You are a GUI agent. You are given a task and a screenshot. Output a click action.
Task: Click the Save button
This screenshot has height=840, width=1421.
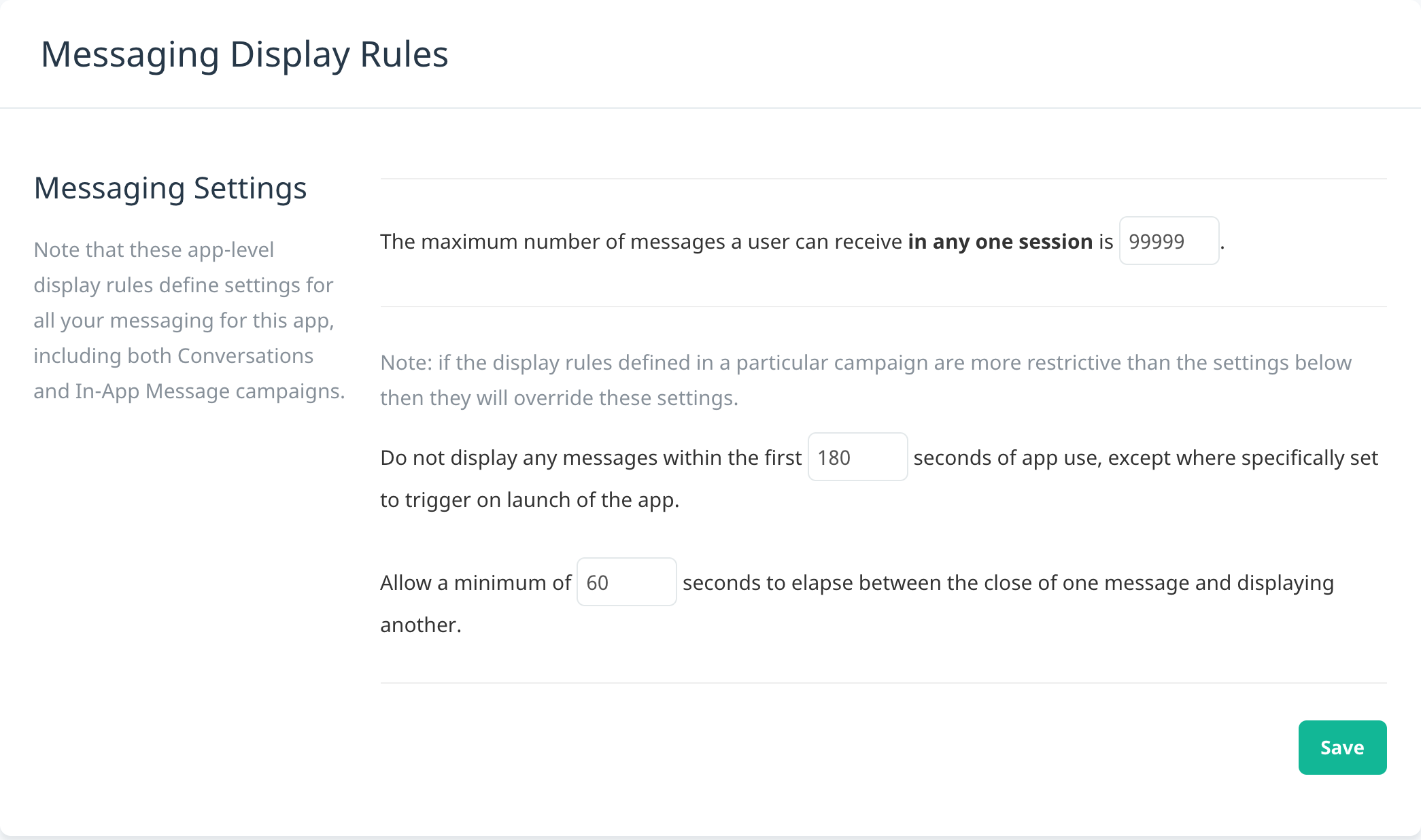(x=1342, y=747)
